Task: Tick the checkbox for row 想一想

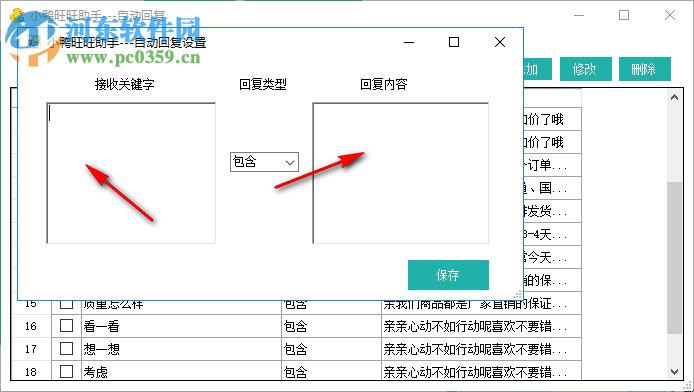Action: (x=66, y=349)
